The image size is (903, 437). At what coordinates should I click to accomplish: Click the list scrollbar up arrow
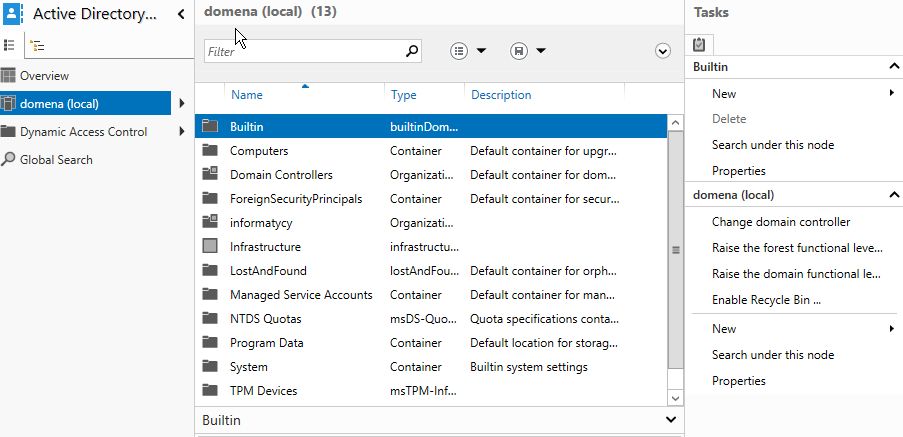676,122
